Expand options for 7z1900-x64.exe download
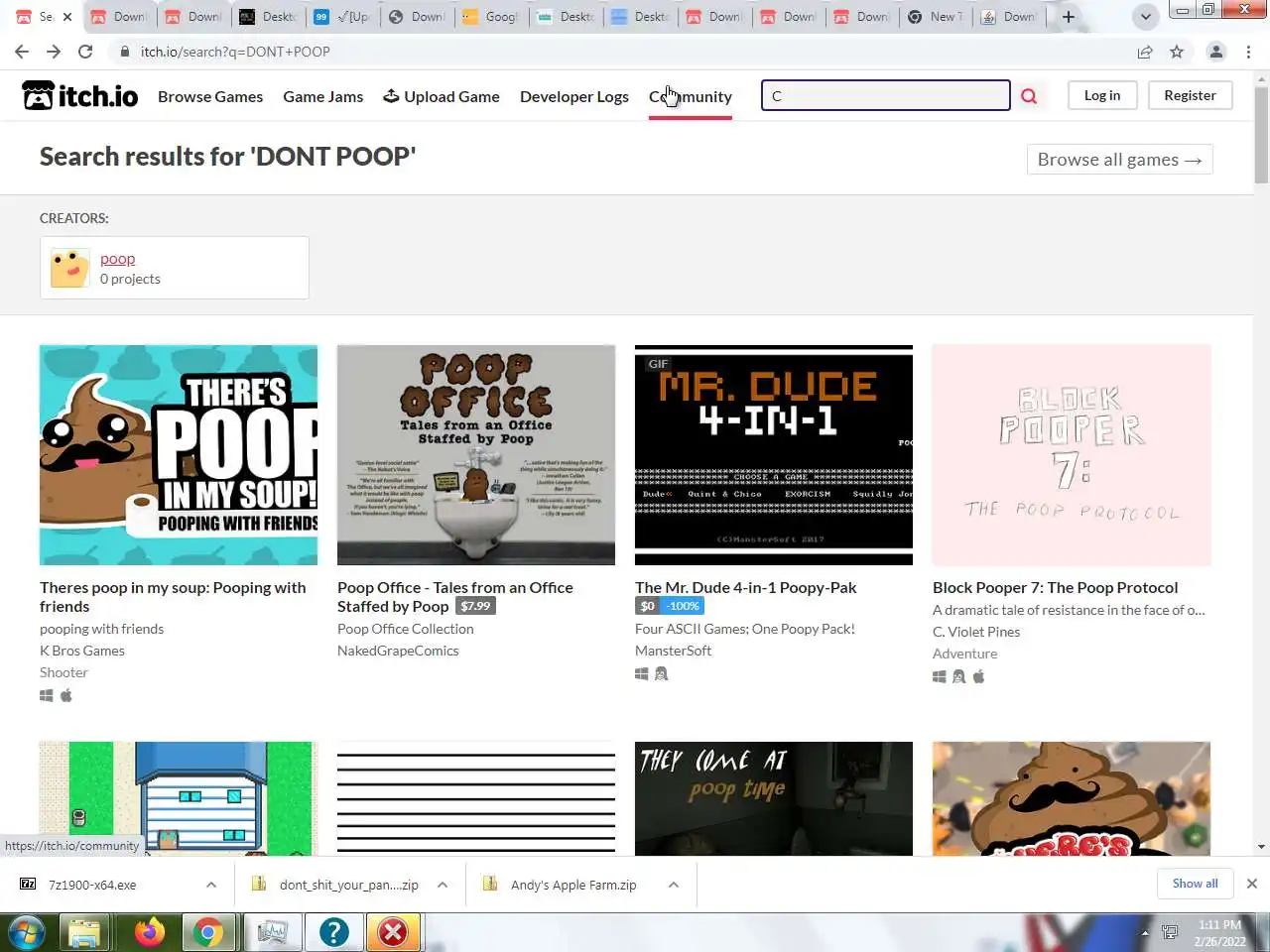Image resolution: width=1270 pixels, height=952 pixels. (211, 885)
